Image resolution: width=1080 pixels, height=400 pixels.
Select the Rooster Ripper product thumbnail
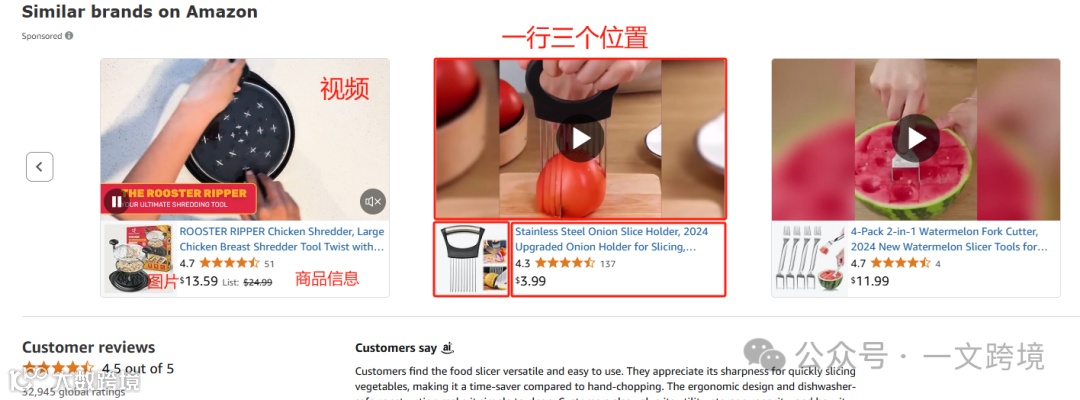[x=138, y=260]
